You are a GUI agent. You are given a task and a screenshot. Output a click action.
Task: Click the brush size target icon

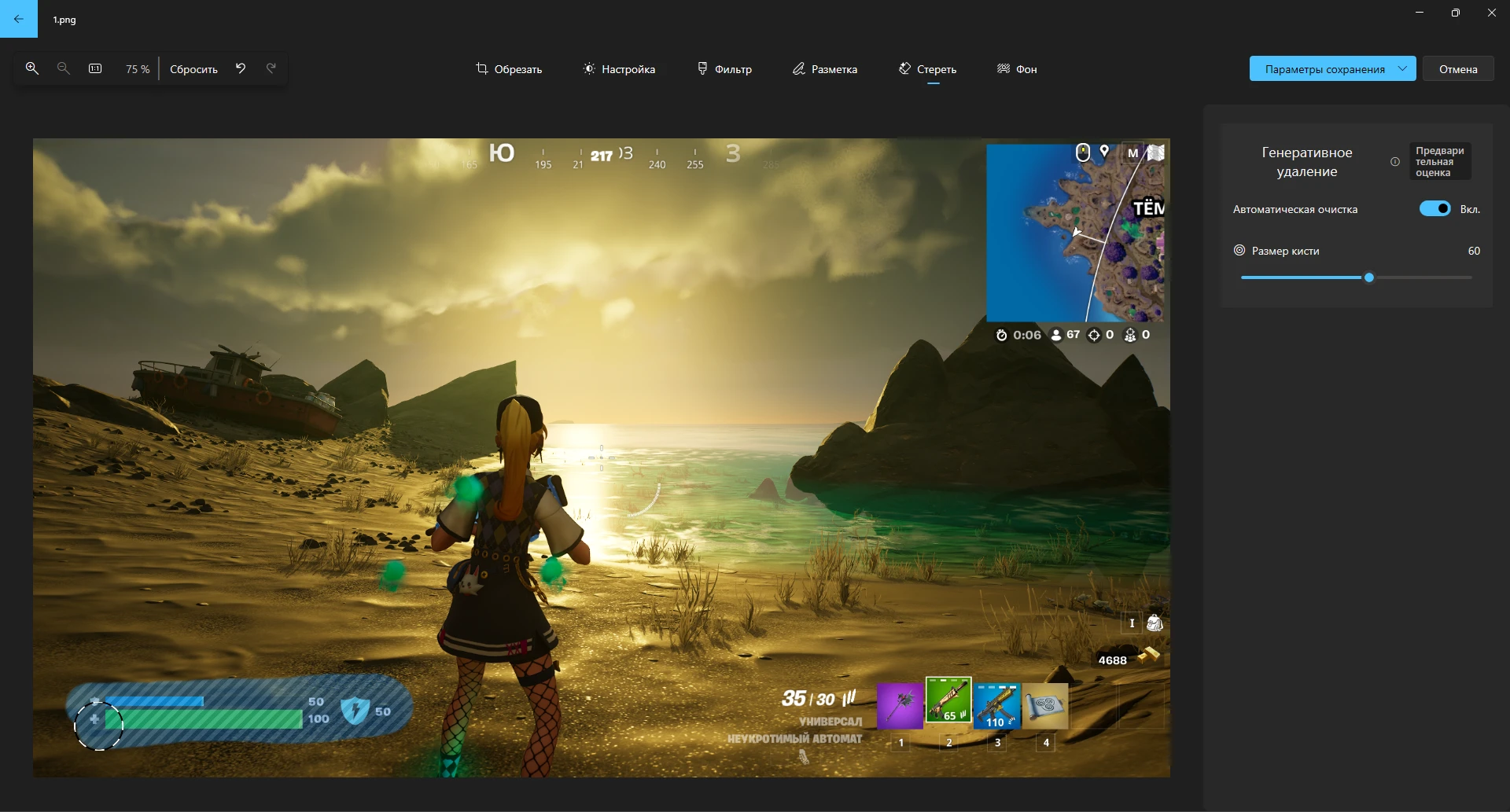coord(1239,250)
